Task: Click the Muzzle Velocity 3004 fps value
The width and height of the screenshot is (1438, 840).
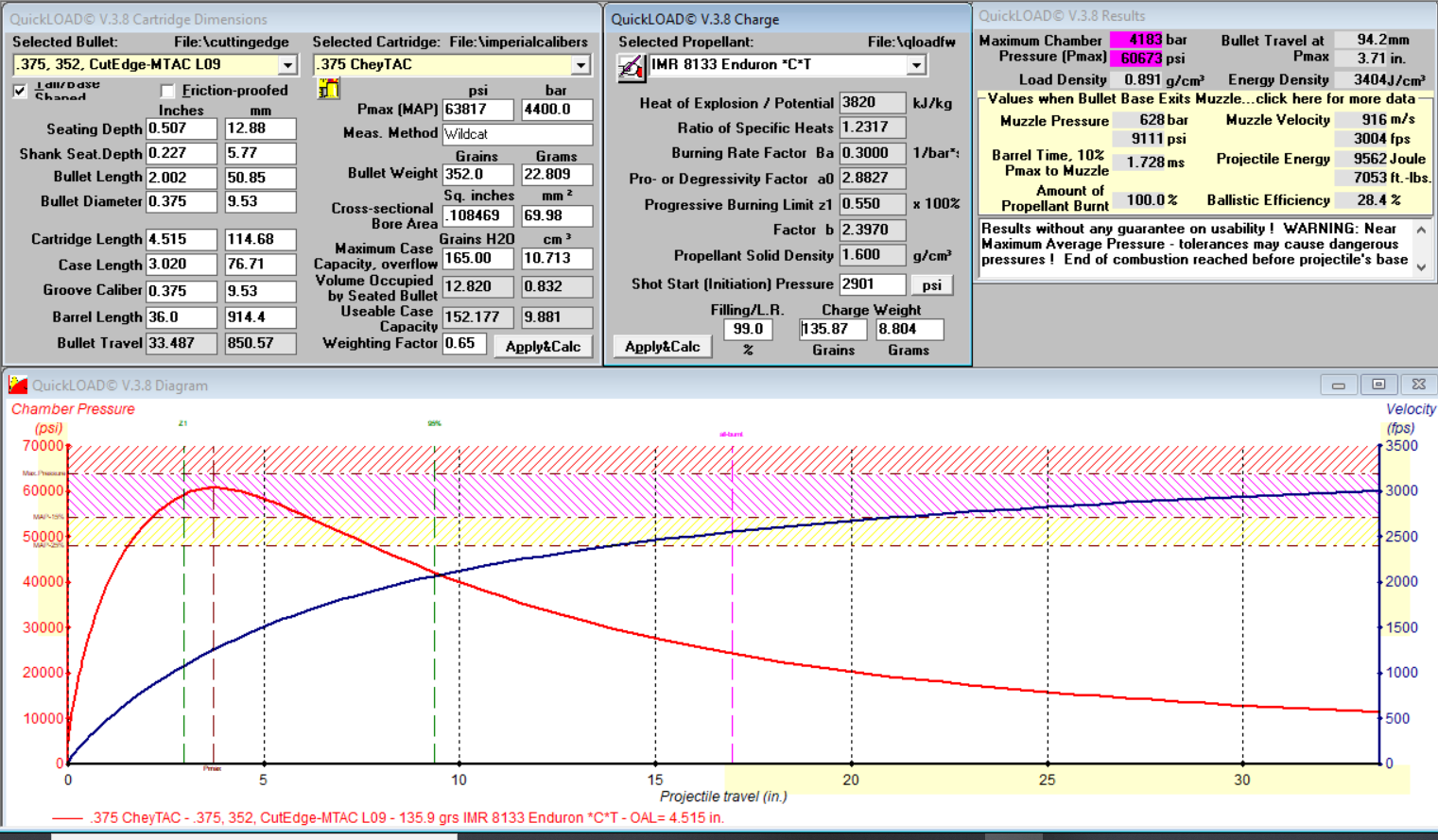Action: click(x=1360, y=139)
